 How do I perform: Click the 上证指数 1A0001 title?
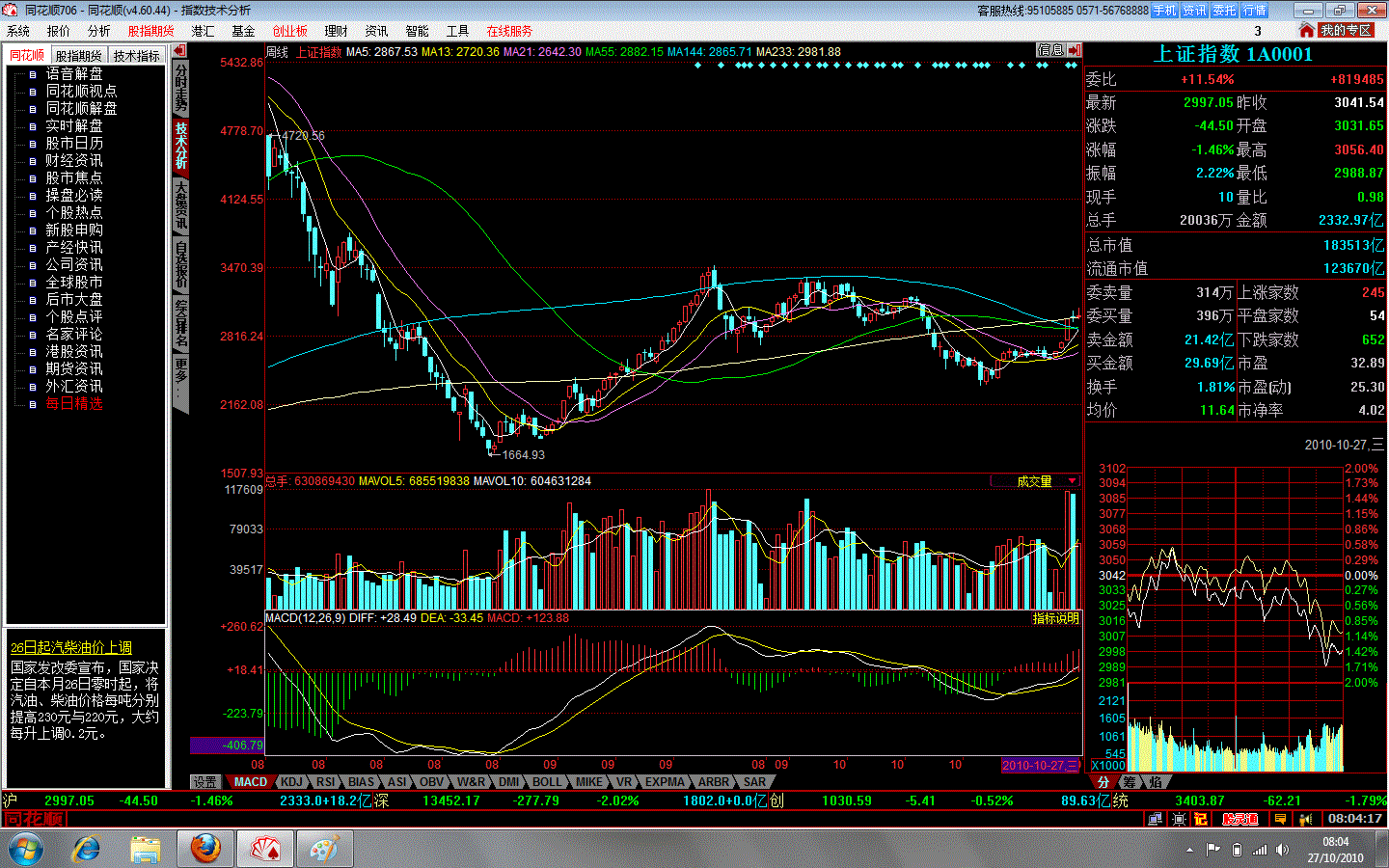(x=1234, y=54)
